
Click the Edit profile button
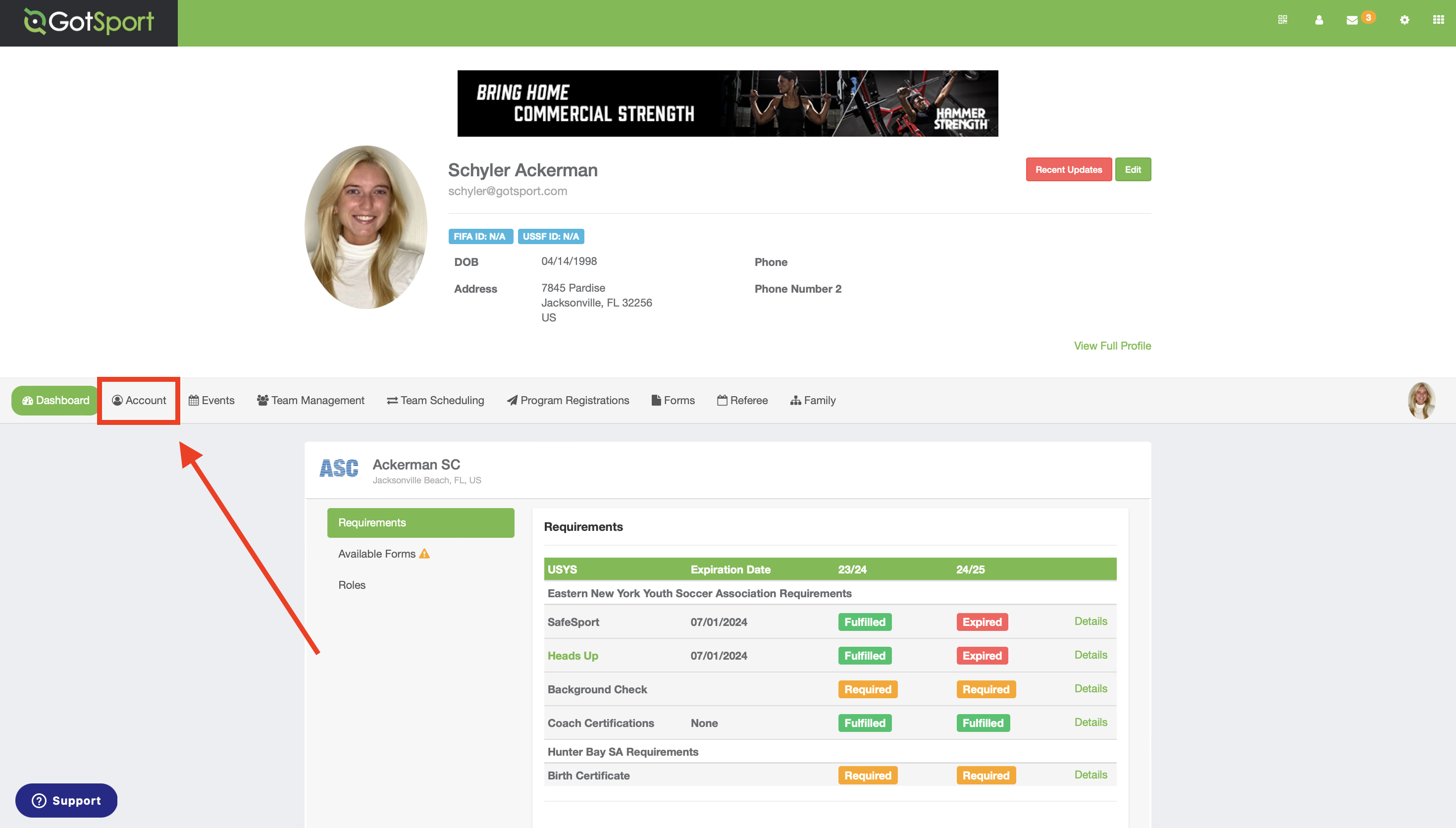click(1133, 169)
